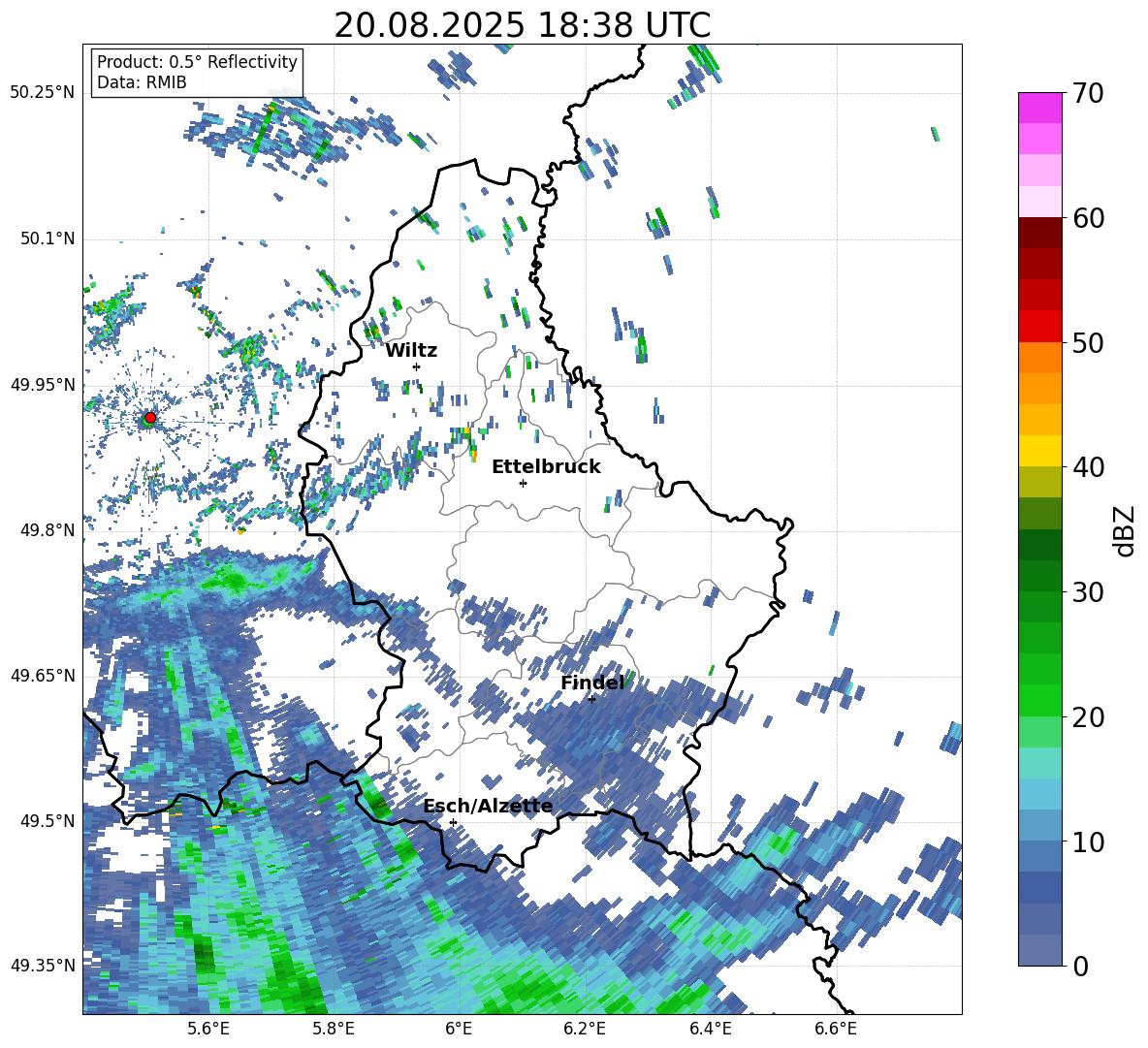The height and width of the screenshot is (1048, 1148).
Task: Click the red radar site marker
Action: [150, 418]
